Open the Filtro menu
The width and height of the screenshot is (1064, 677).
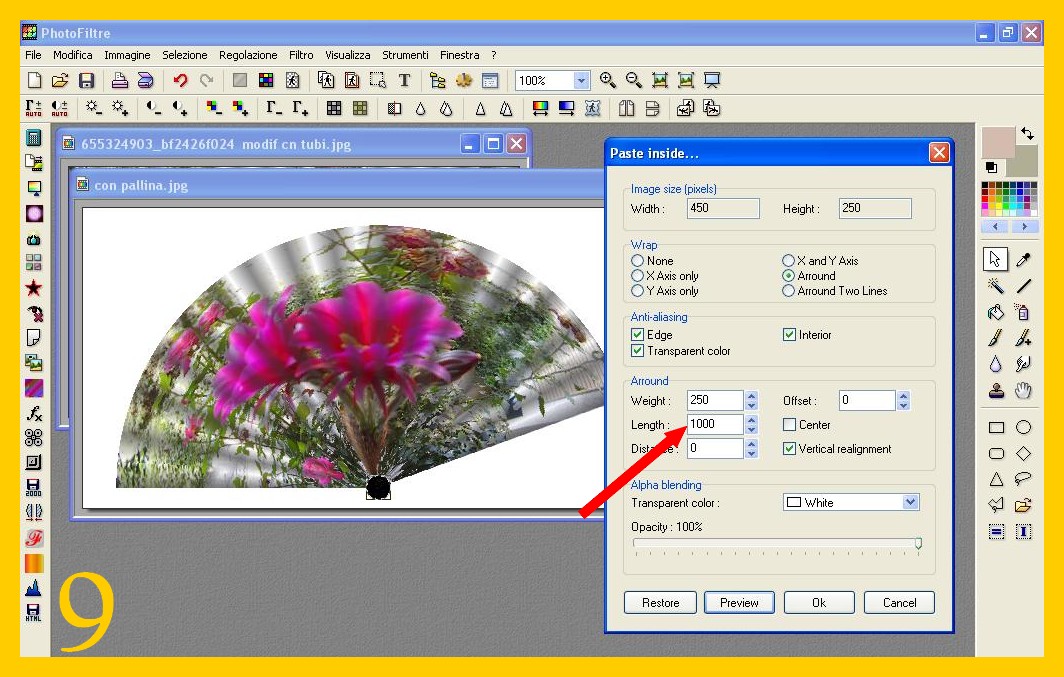(301, 55)
